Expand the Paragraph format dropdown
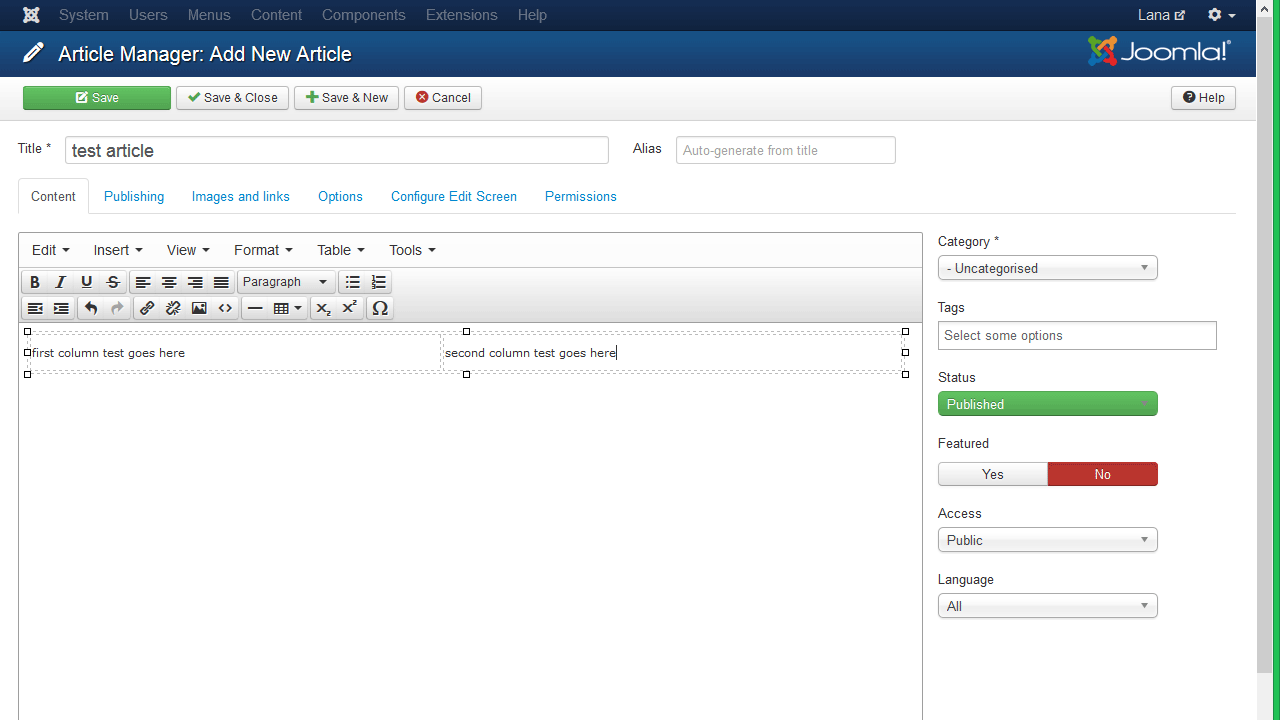 pos(285,281)
